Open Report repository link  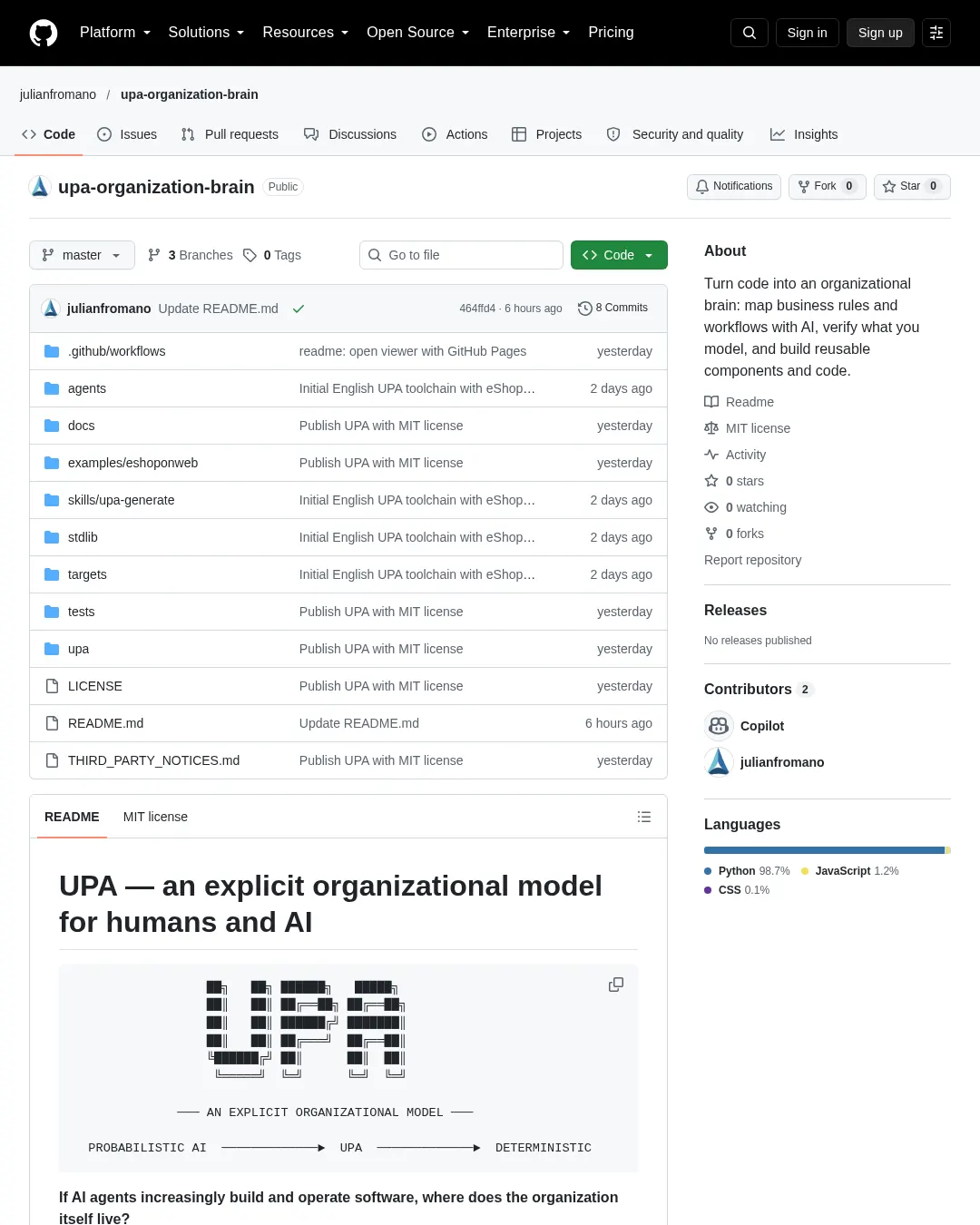click(x=752, y=560)
